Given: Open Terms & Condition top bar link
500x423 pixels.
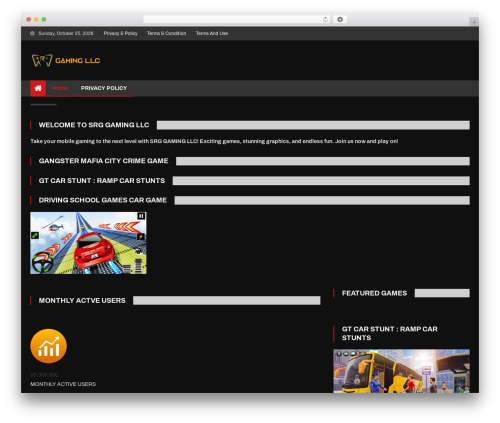Looking at the screenshot, I should [166, 33].
